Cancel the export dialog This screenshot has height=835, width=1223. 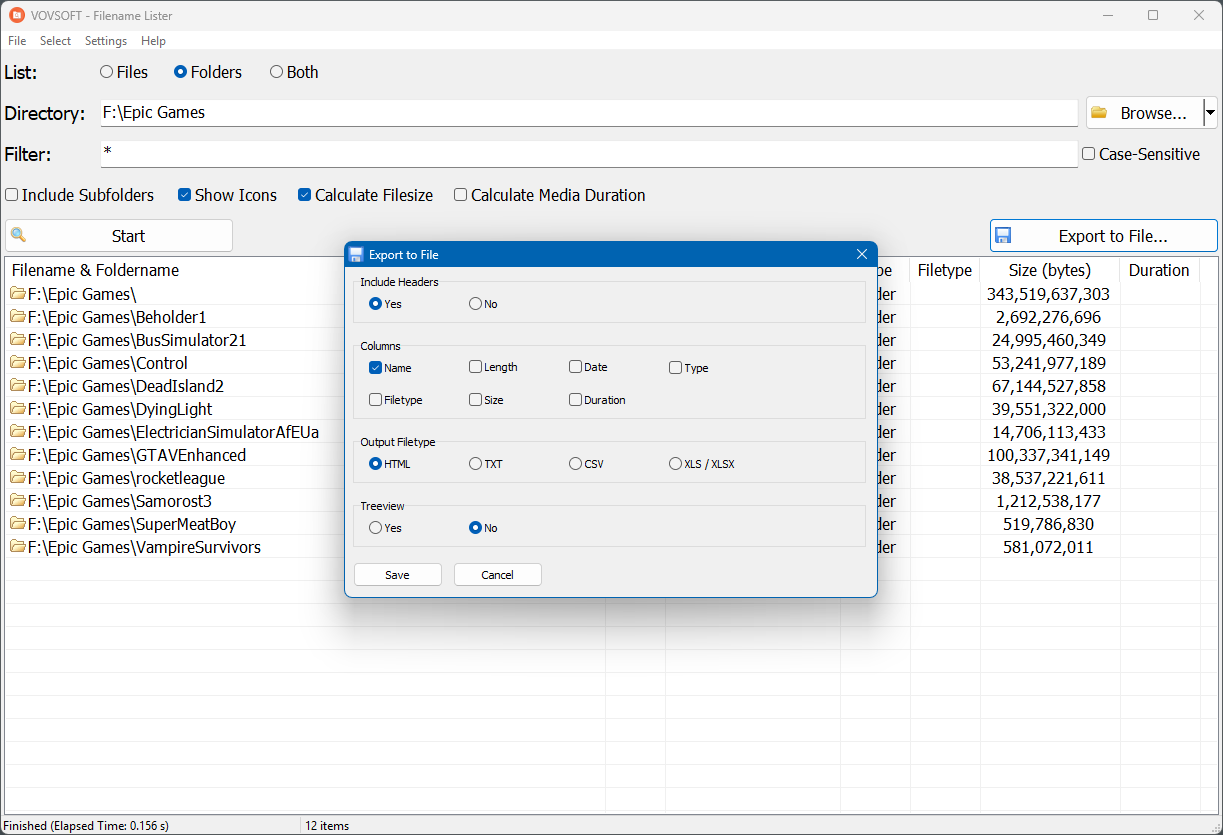[497, 575]
